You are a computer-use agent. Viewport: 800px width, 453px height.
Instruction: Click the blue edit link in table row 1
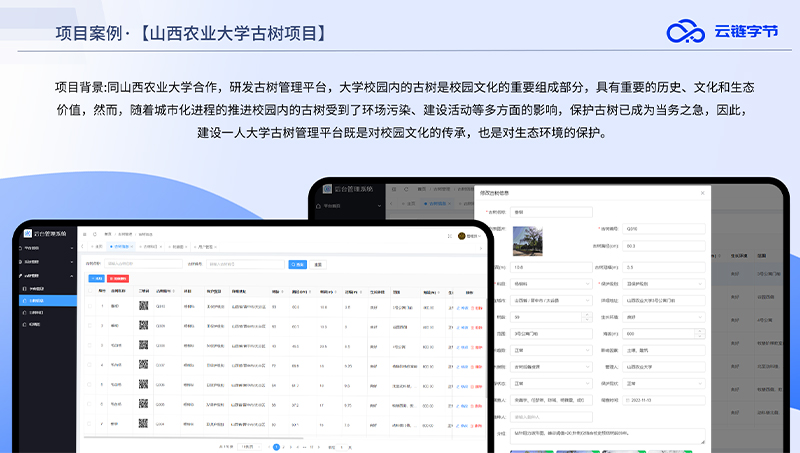pos(462,308)
